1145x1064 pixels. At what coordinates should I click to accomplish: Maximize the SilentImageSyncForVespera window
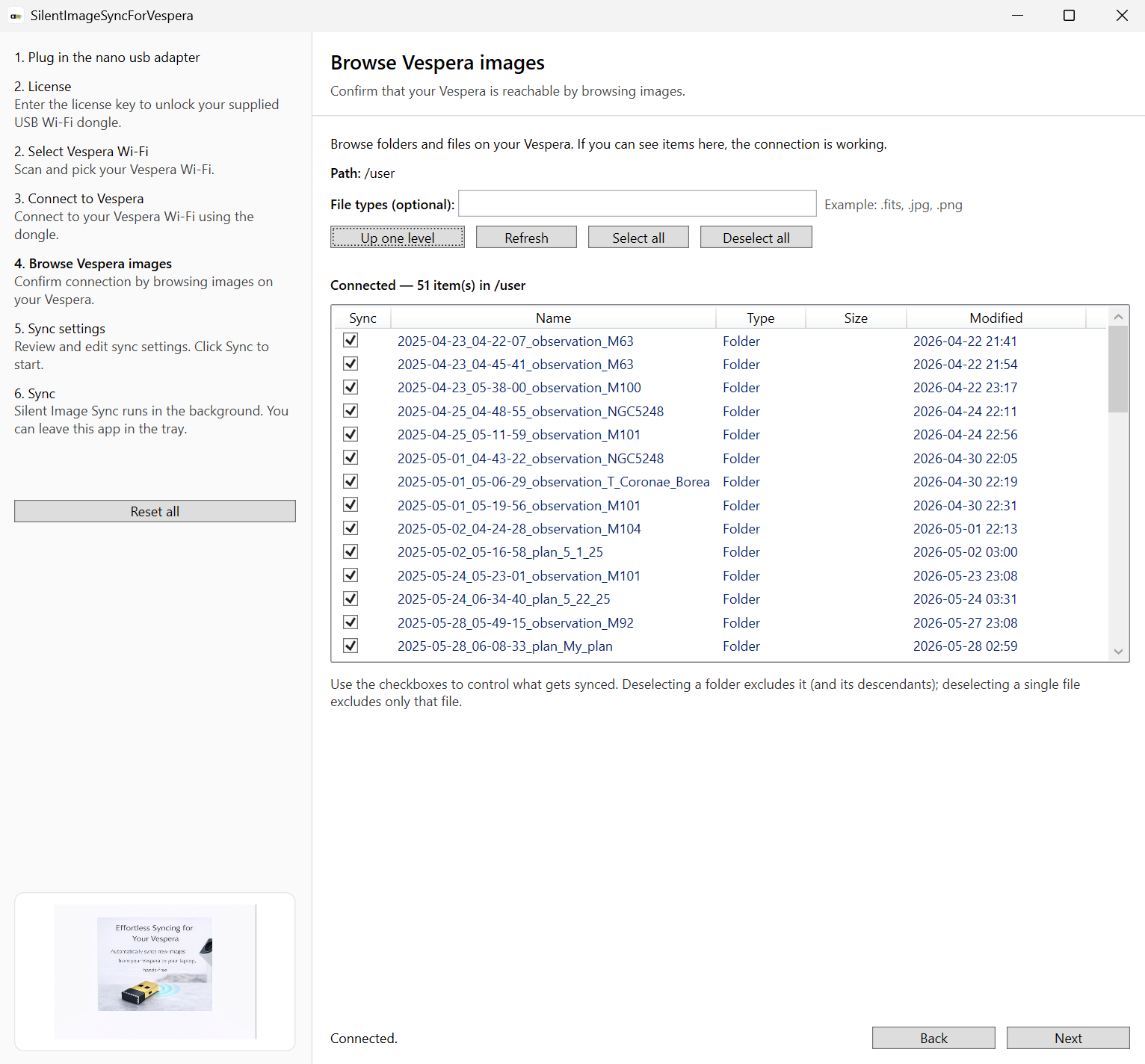[x=1069, y=16]
